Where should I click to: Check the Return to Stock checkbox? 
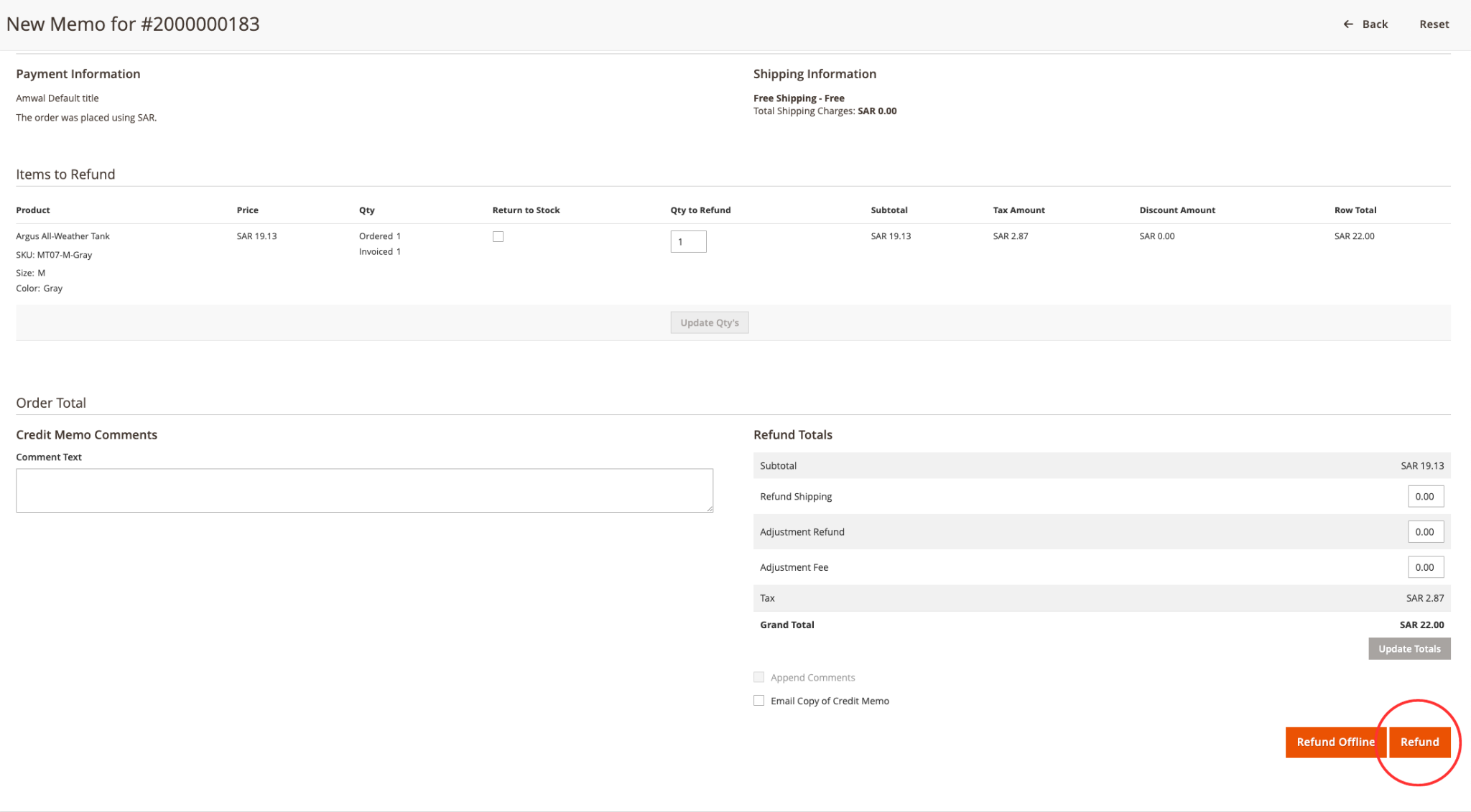coord(498,237)
